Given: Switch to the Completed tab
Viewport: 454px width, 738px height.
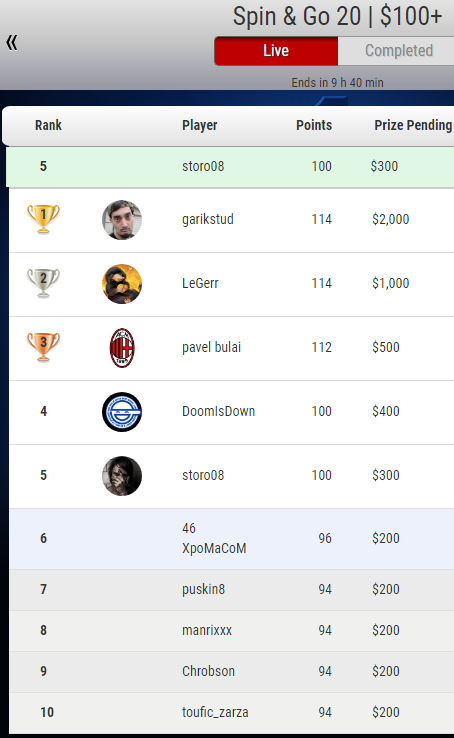Looking at the screenshot, I should [396, 51].
